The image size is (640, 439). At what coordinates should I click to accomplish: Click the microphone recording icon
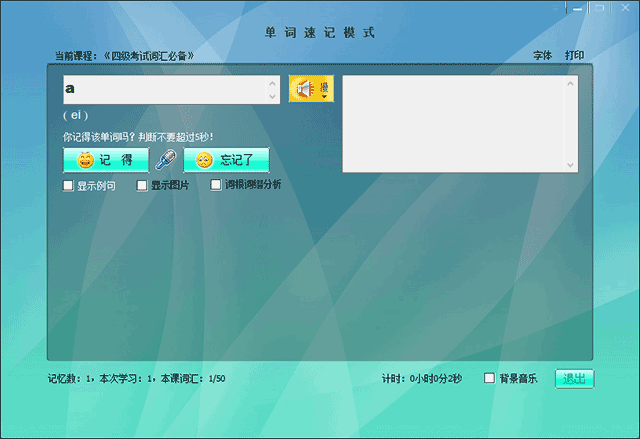pyautogui.click(x=166, y=159)
